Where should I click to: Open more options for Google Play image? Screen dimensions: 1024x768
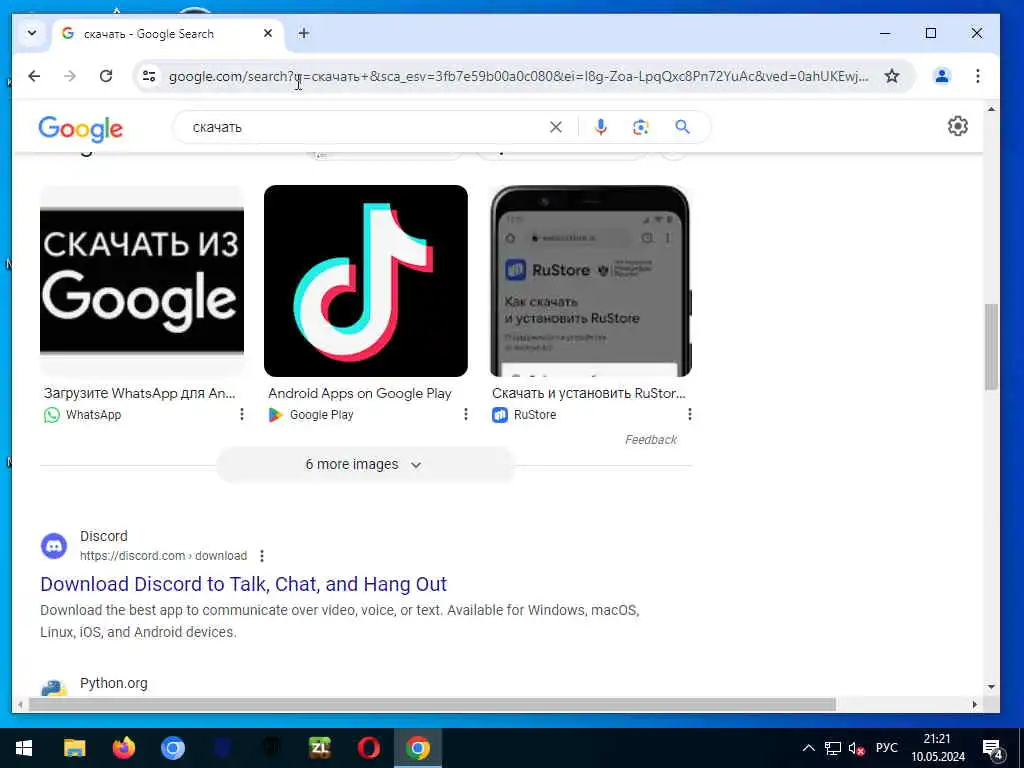(466, 414)
